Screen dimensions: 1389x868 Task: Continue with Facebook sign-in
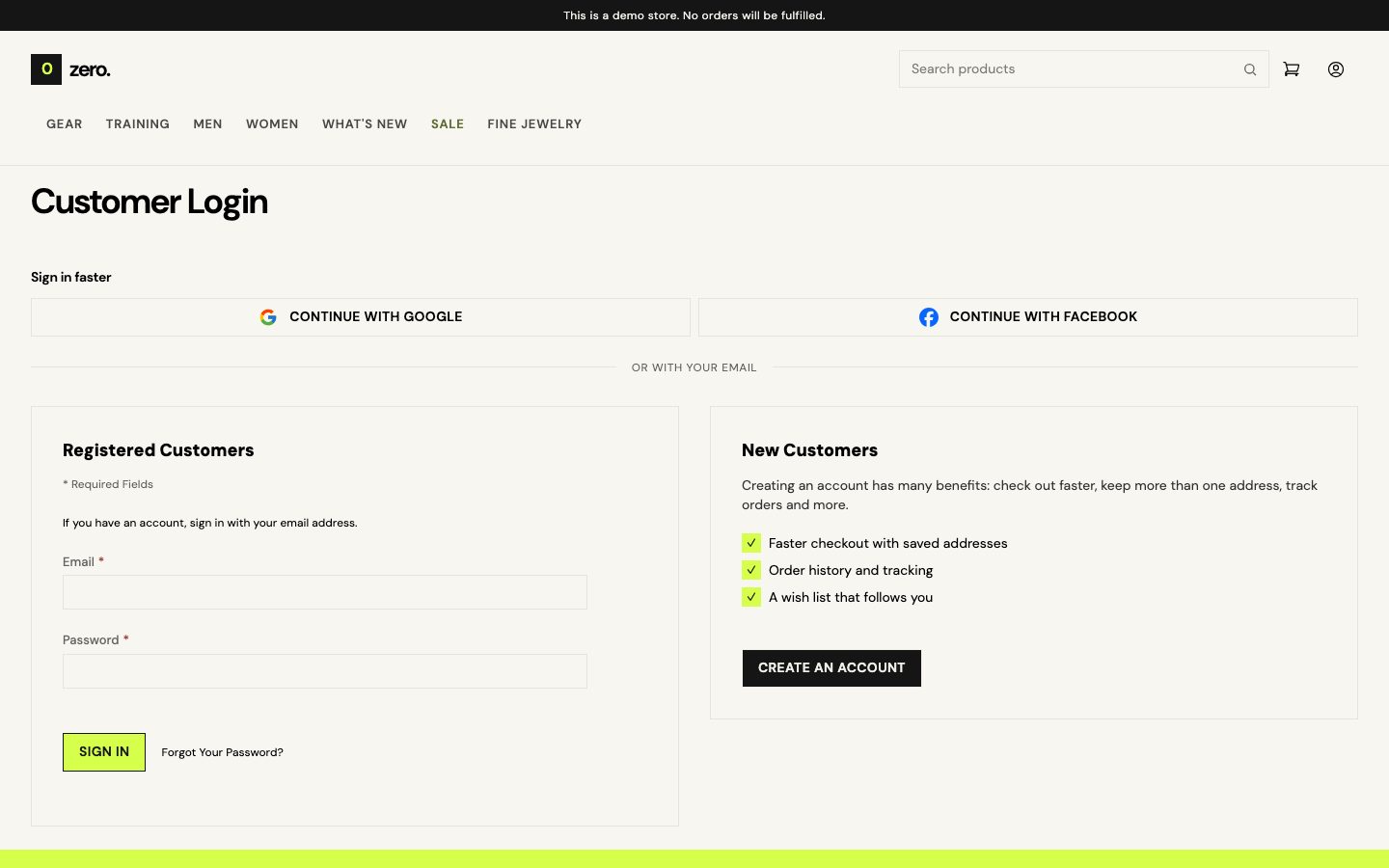(1028, 317)
